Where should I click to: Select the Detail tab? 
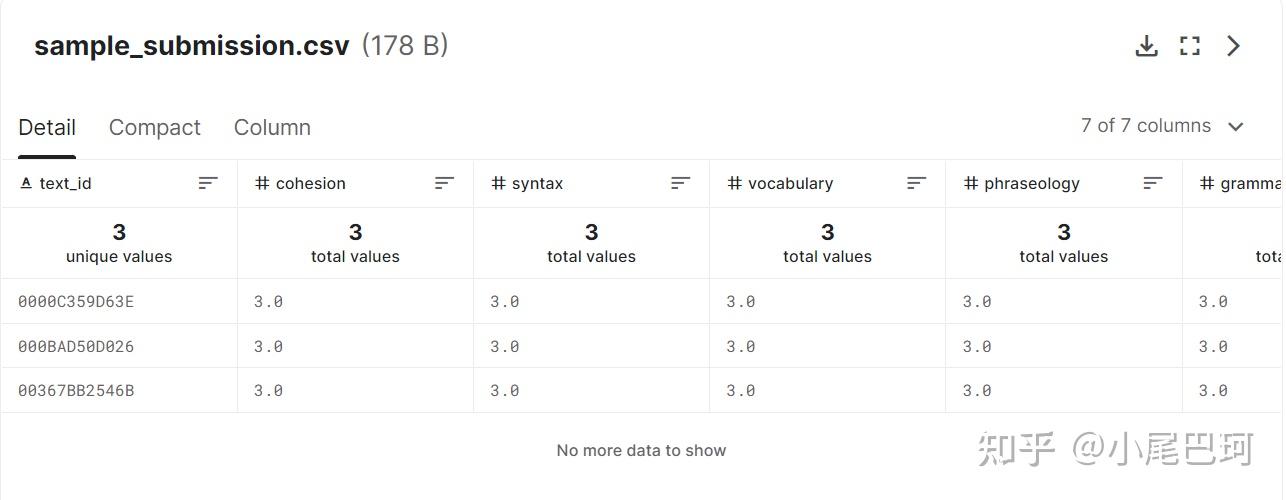coord(47,128)
